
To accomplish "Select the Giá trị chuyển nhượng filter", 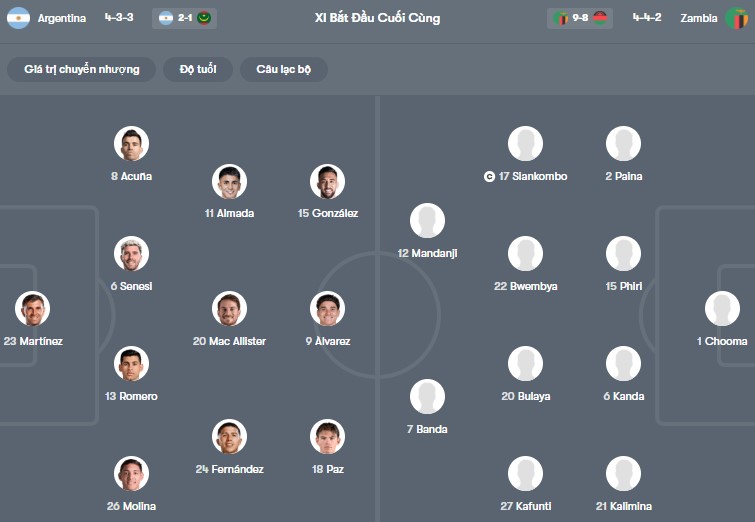I will (82, 69).
